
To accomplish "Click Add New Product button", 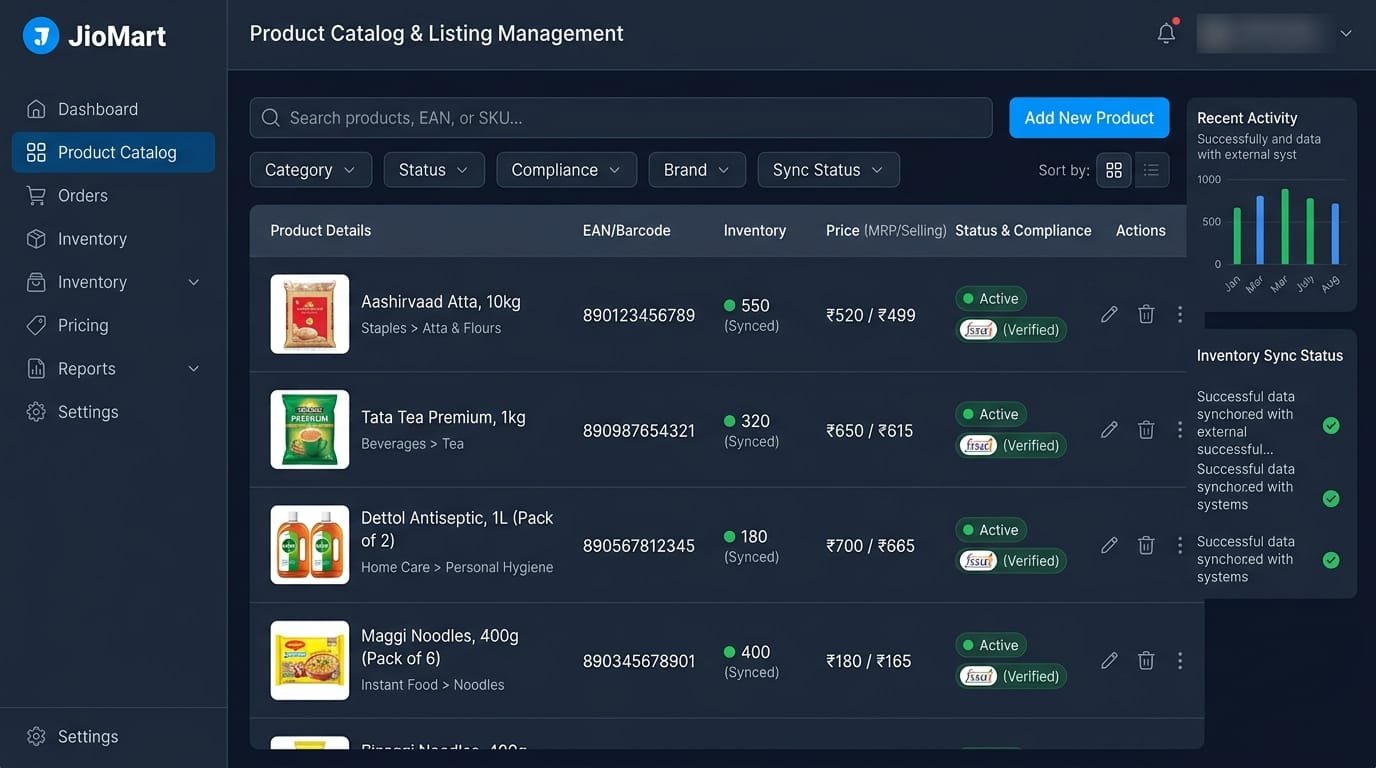I will click(x=1089, y=118).
